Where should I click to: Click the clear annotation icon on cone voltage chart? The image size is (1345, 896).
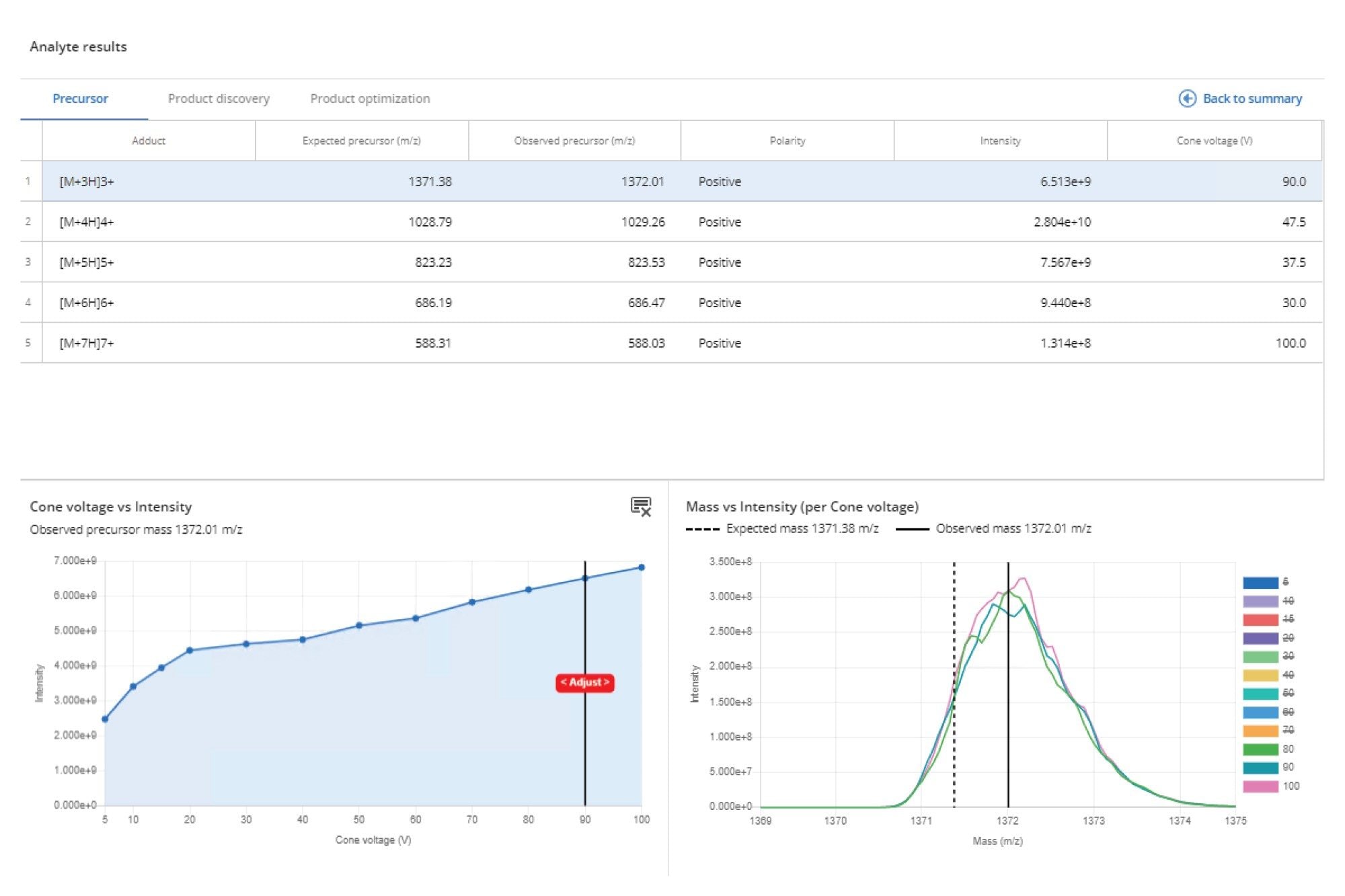[x=641, y=507]
